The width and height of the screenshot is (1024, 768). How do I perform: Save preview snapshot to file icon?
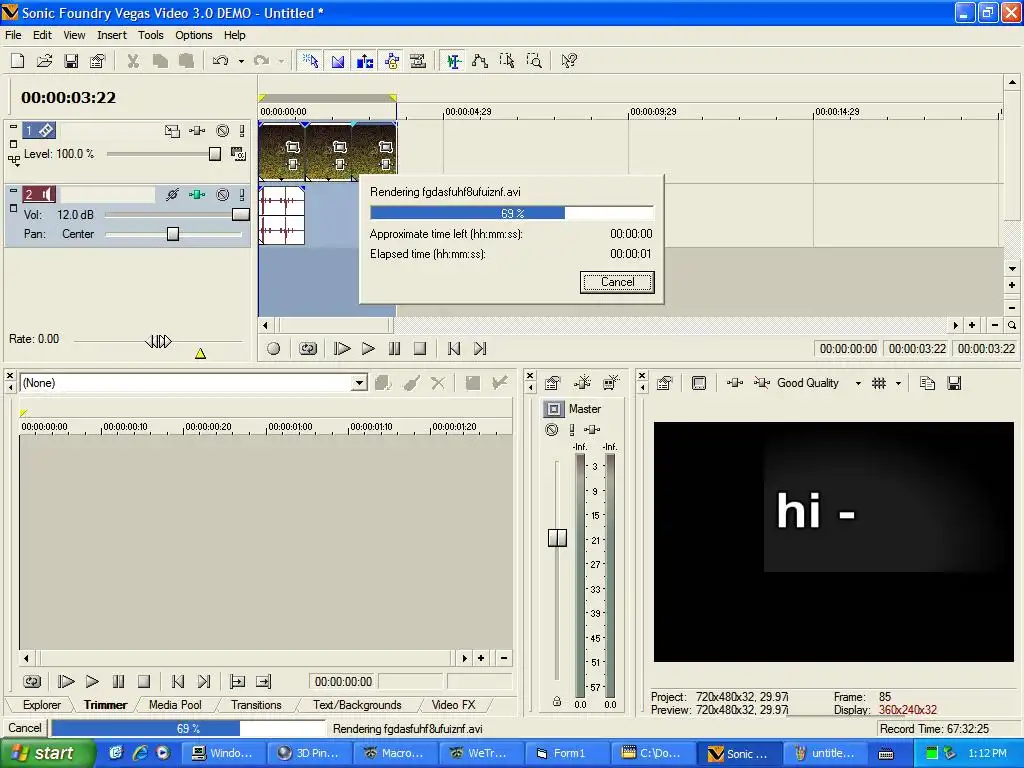pos(954,383)
